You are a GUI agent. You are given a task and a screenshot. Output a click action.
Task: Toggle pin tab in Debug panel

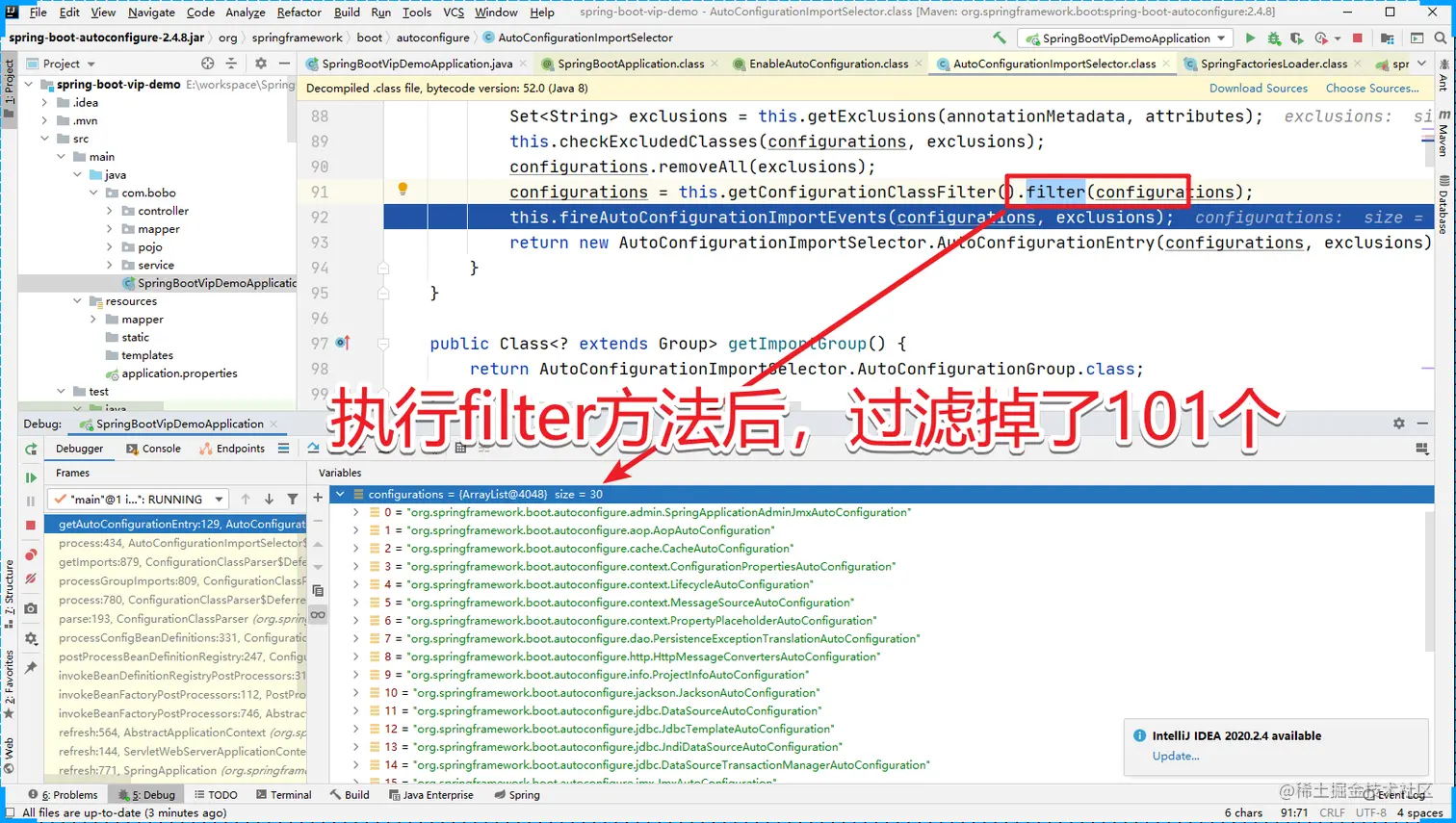31,667
